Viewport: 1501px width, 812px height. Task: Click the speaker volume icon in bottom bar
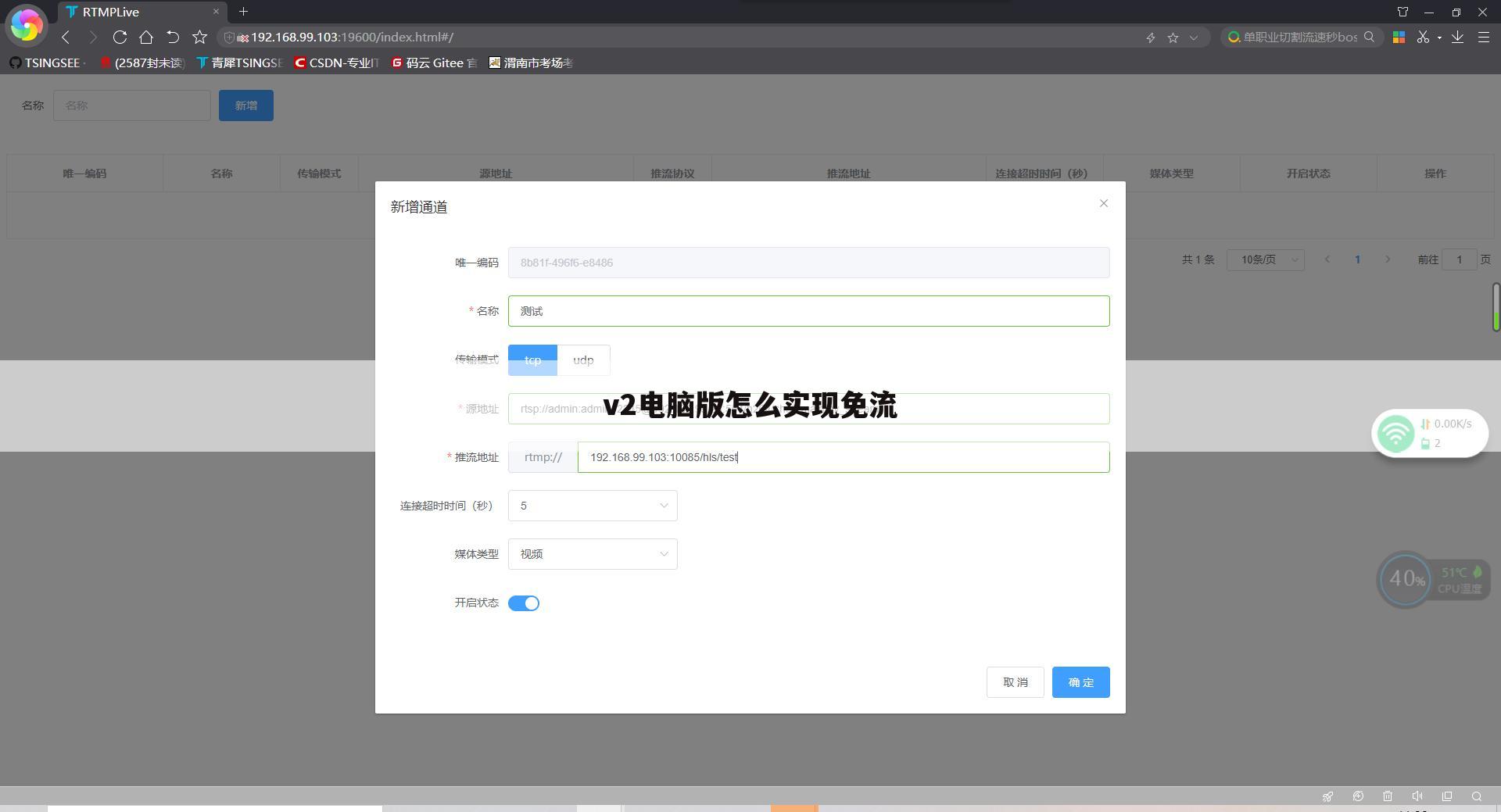click(1417, 796)
